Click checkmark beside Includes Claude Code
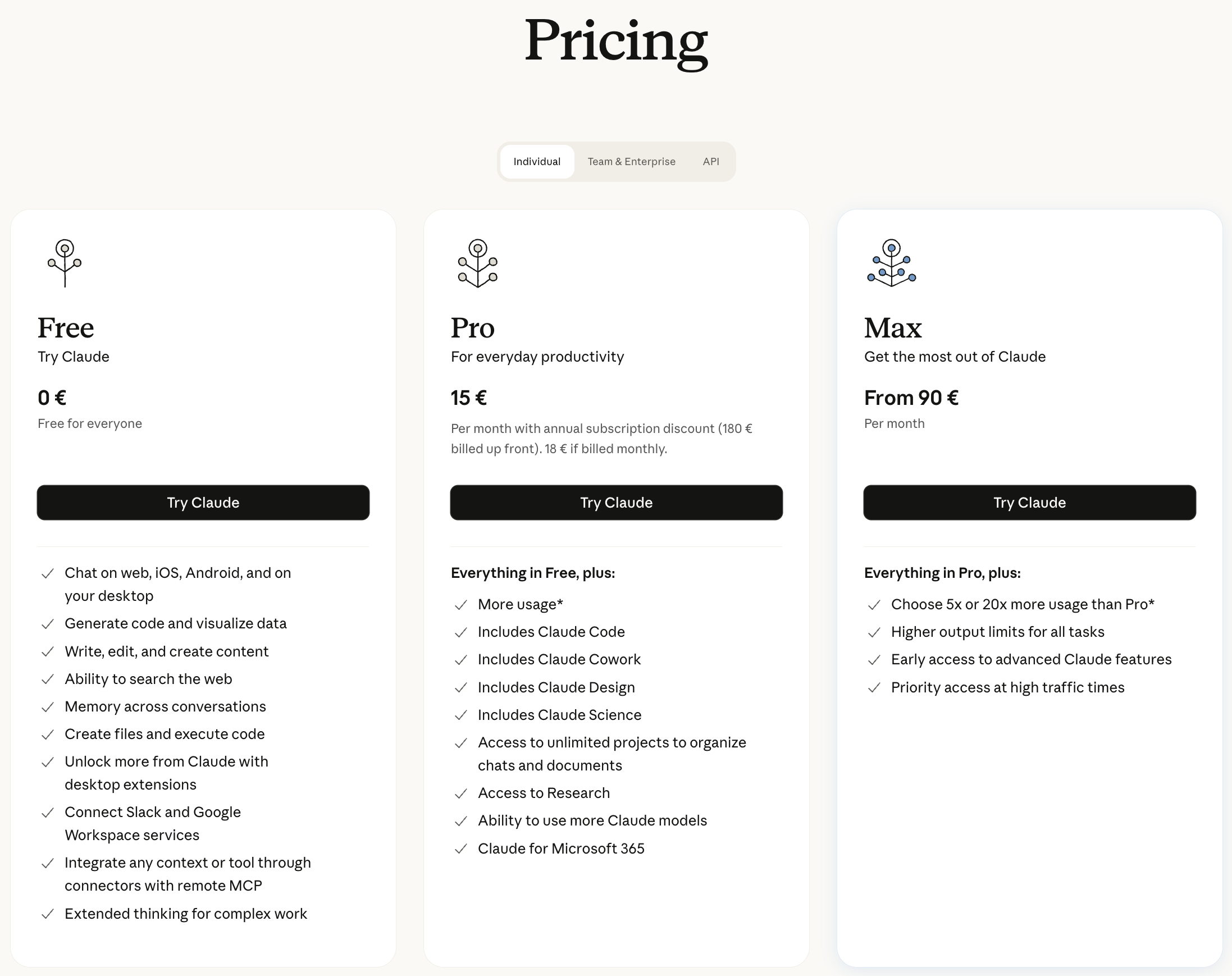The width and height of the screenshot is (1232, 976). pos(460,632)
